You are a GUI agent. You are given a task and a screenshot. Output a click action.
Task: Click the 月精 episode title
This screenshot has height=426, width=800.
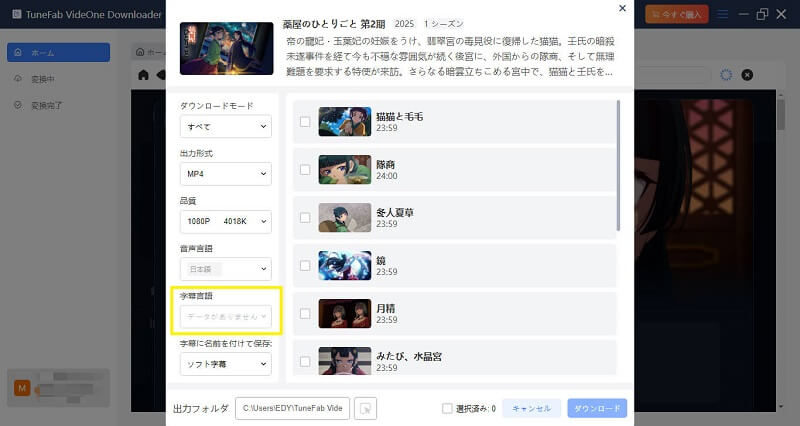click(x=385, y=308)
